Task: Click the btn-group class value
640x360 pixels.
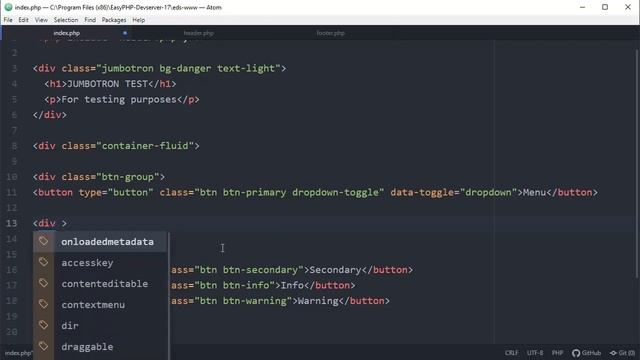Action: [128, 177]
